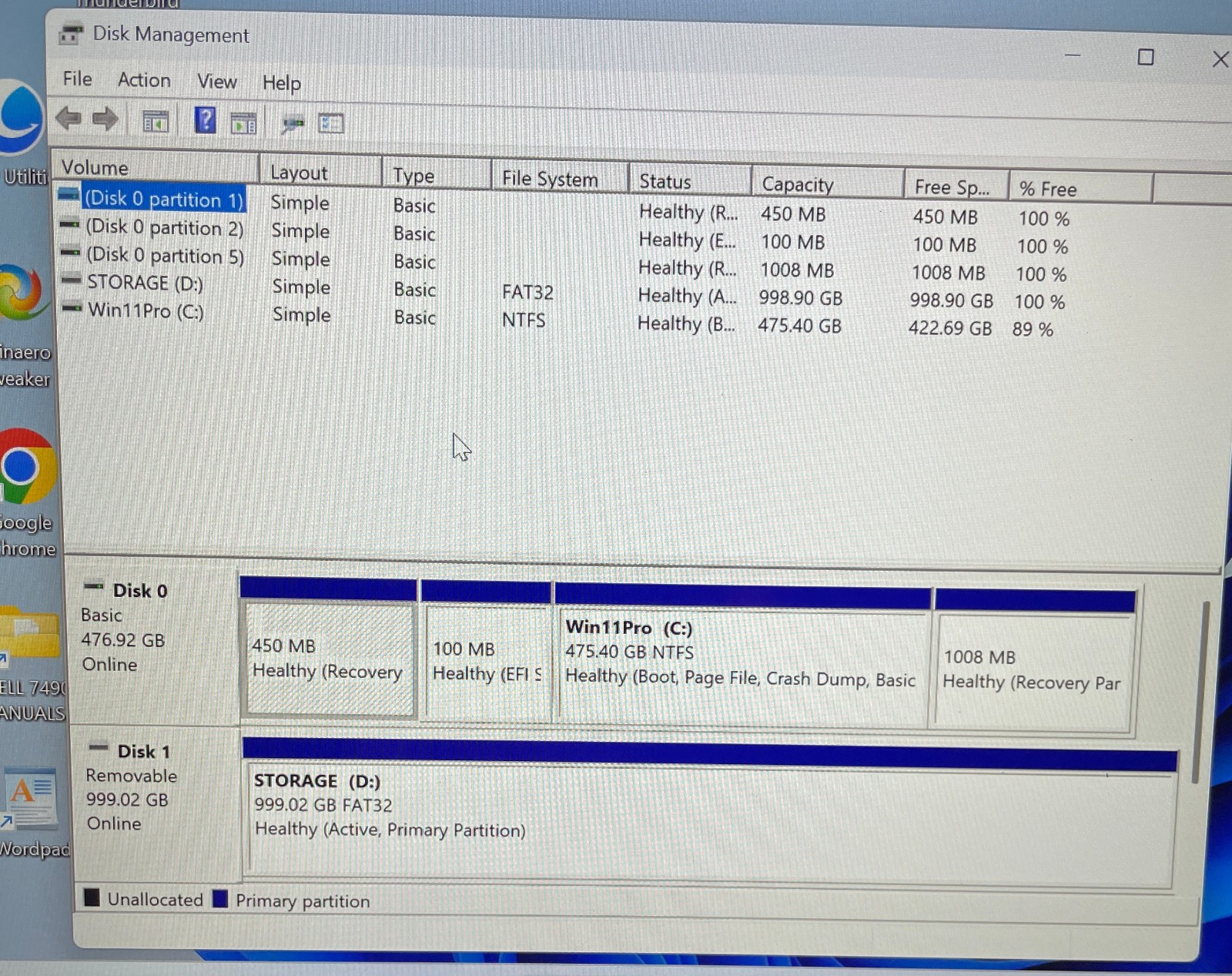Sort by the File System column header
This screenshot has width=1232, height=976.
(560, 179)
